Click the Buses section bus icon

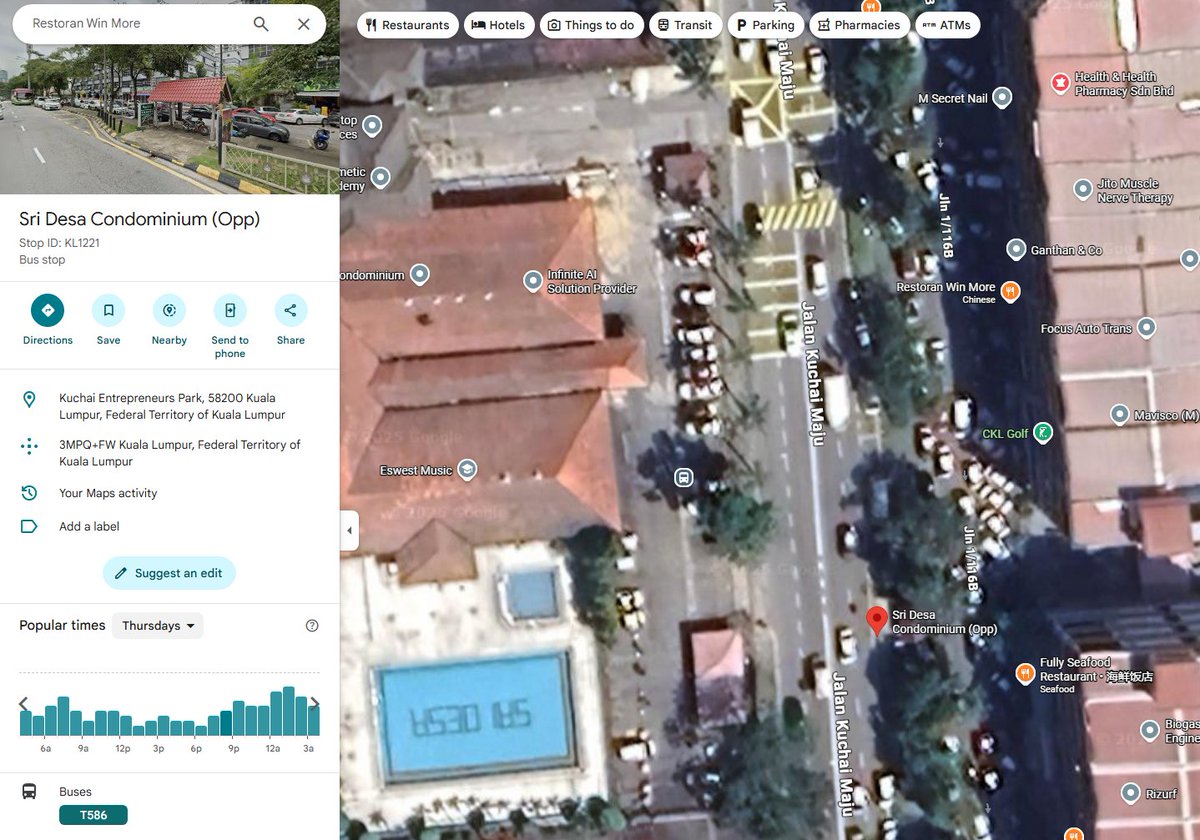click(29, 791)
